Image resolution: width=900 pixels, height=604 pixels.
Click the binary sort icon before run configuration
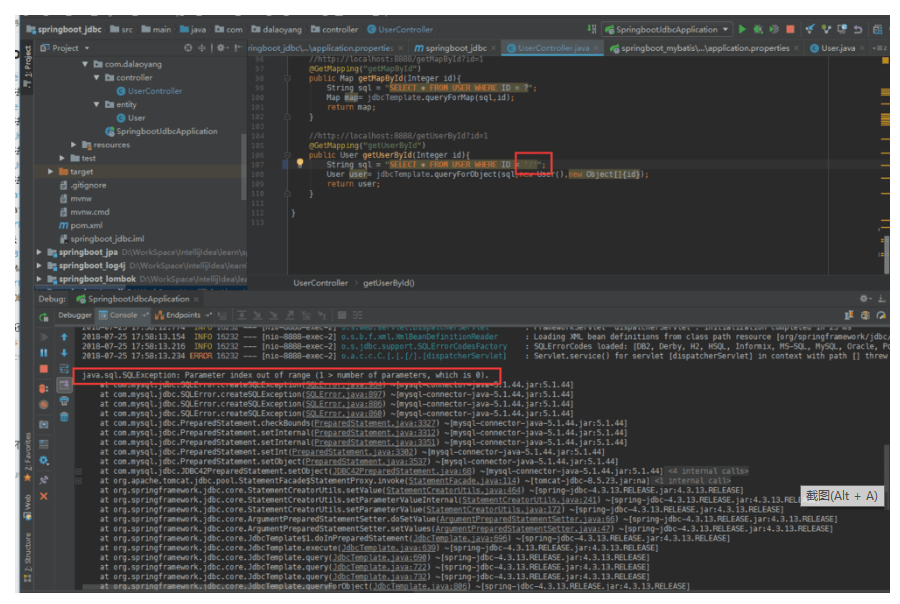tap(592, 29)
